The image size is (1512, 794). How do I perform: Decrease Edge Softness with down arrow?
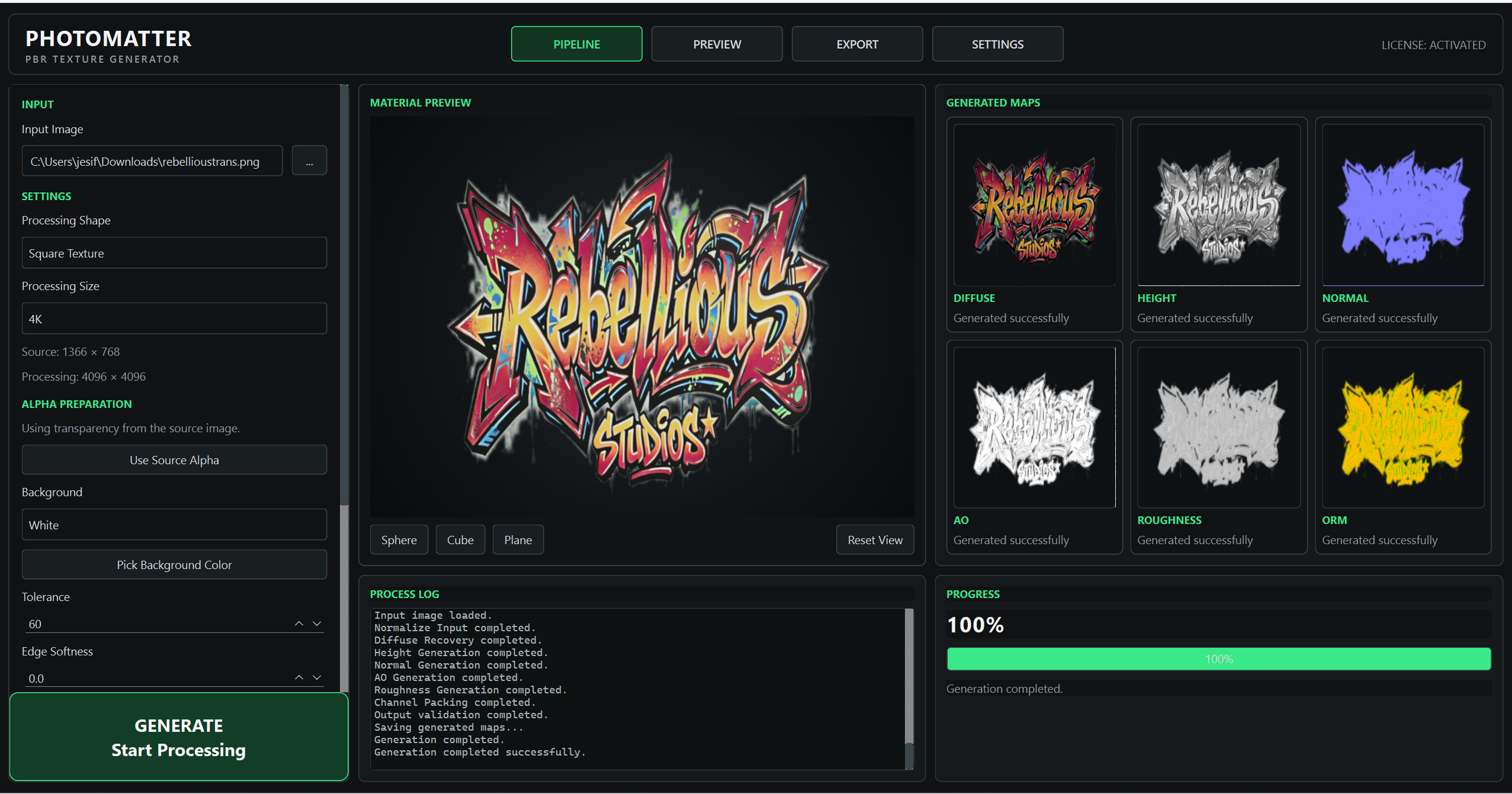[317, 678]
